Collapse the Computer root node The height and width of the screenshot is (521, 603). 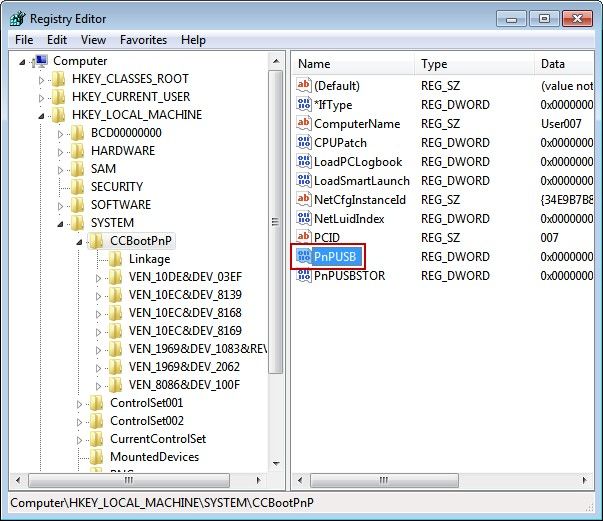[22, 62]
